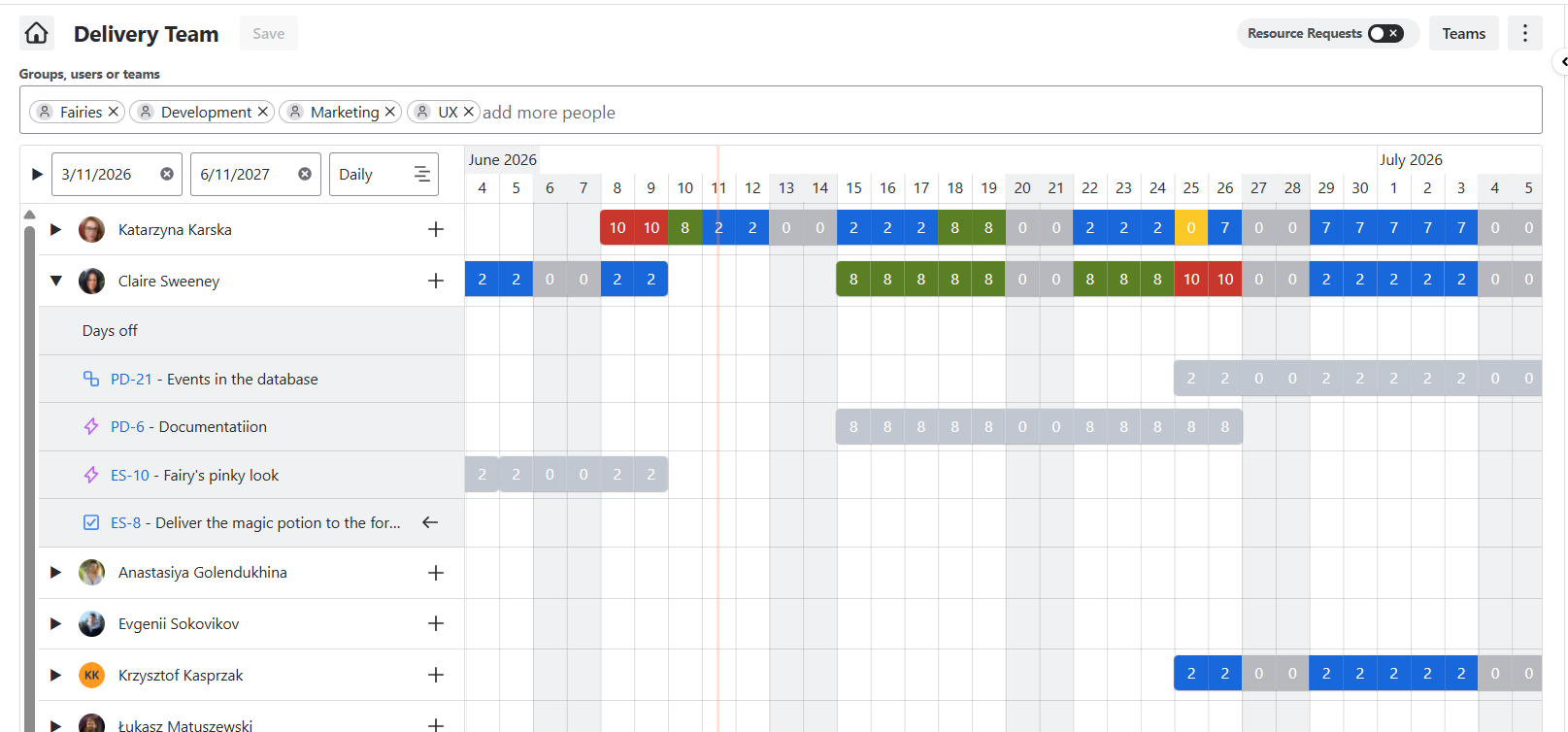The width and height of the screenshot is (1568, 732).
Task: Click the ES-10 epic lightning icon
Action: 91,475
